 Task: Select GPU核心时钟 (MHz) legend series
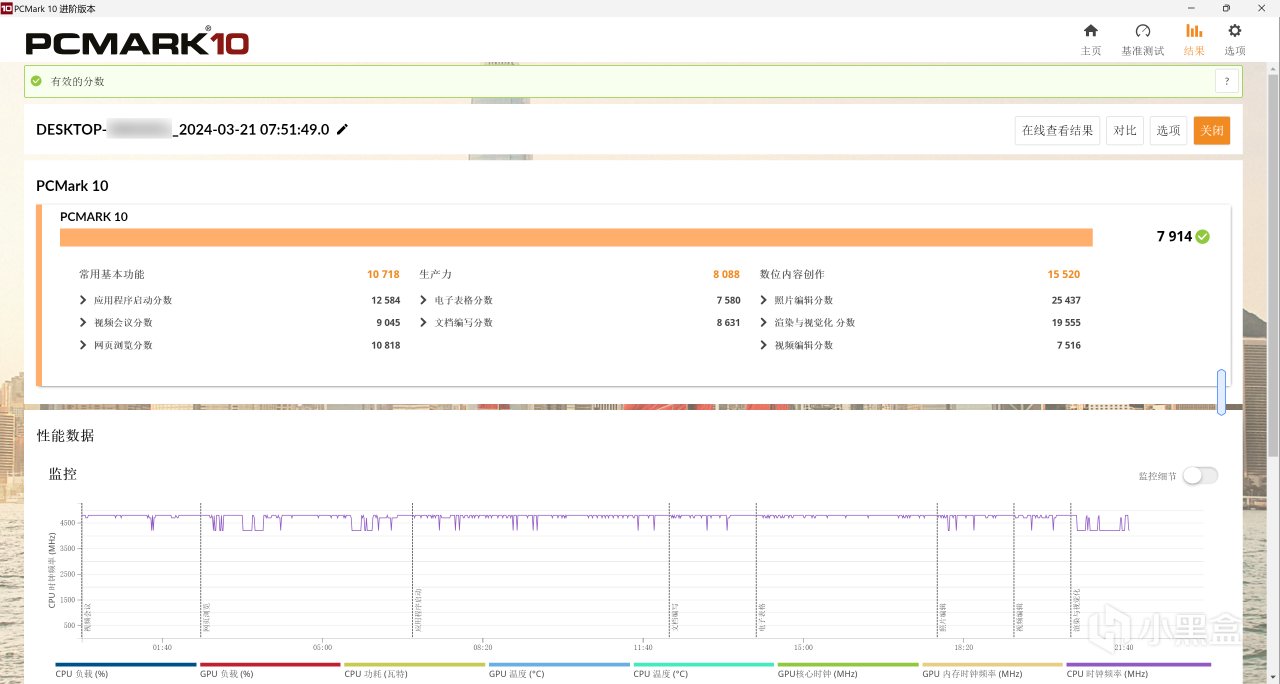[x=848, y=670]
